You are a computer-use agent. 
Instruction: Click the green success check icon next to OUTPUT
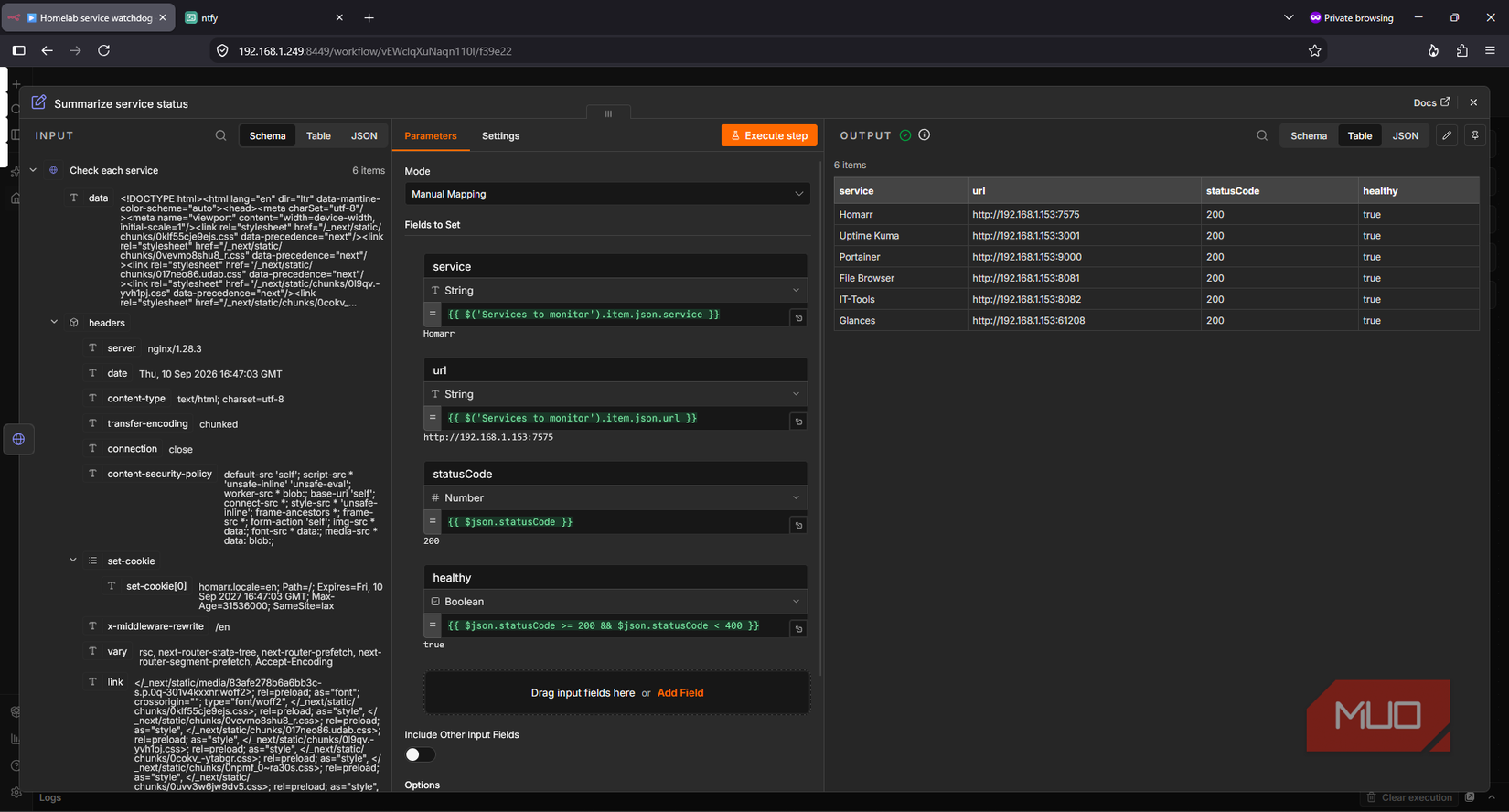pos(905,135)
